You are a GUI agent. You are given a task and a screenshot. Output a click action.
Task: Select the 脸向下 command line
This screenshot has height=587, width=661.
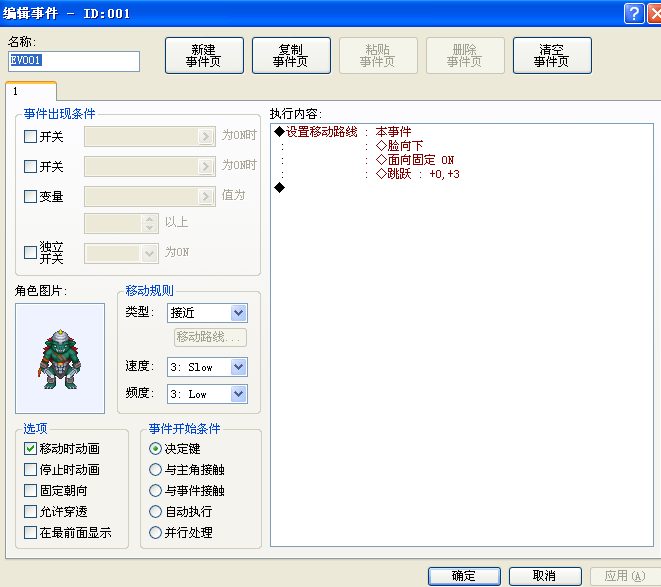pos(399,146)
